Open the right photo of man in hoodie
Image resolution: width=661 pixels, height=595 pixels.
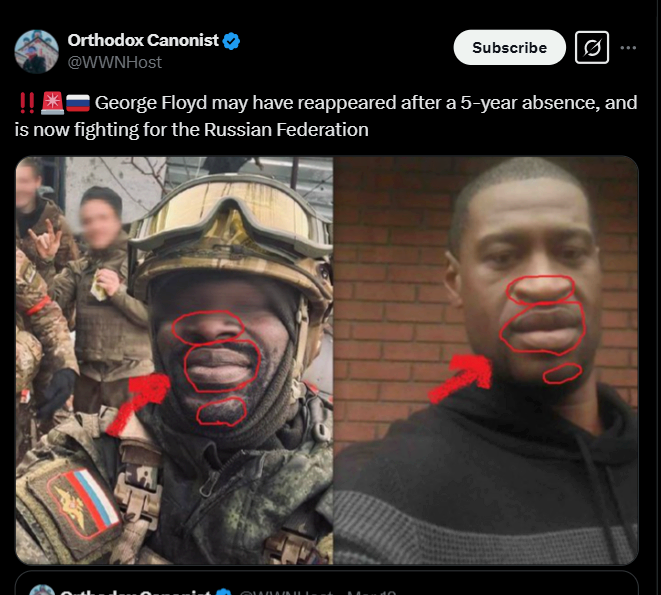click(x=486, y=361)
